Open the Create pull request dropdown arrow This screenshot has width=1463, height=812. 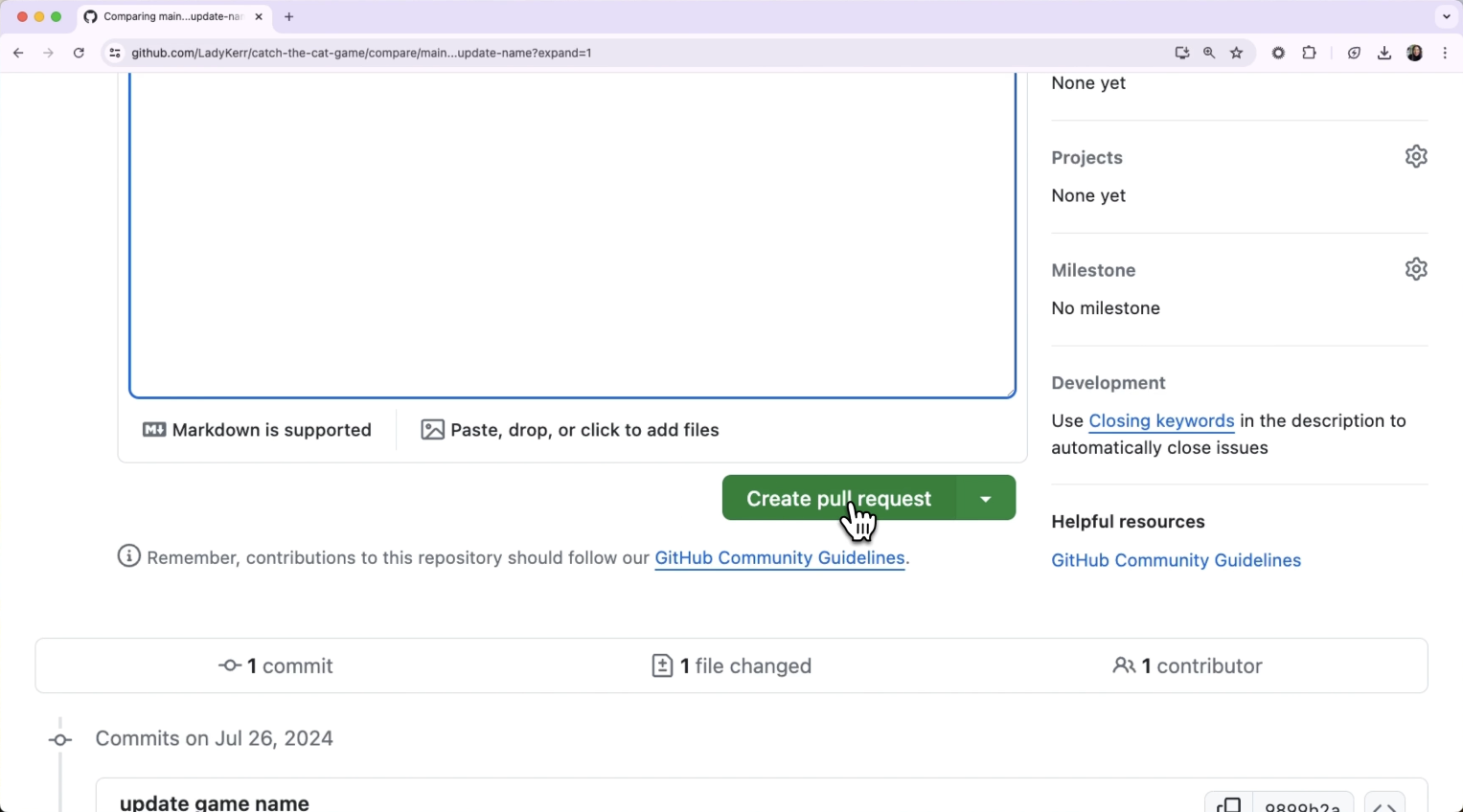click(x=985, y=498)
